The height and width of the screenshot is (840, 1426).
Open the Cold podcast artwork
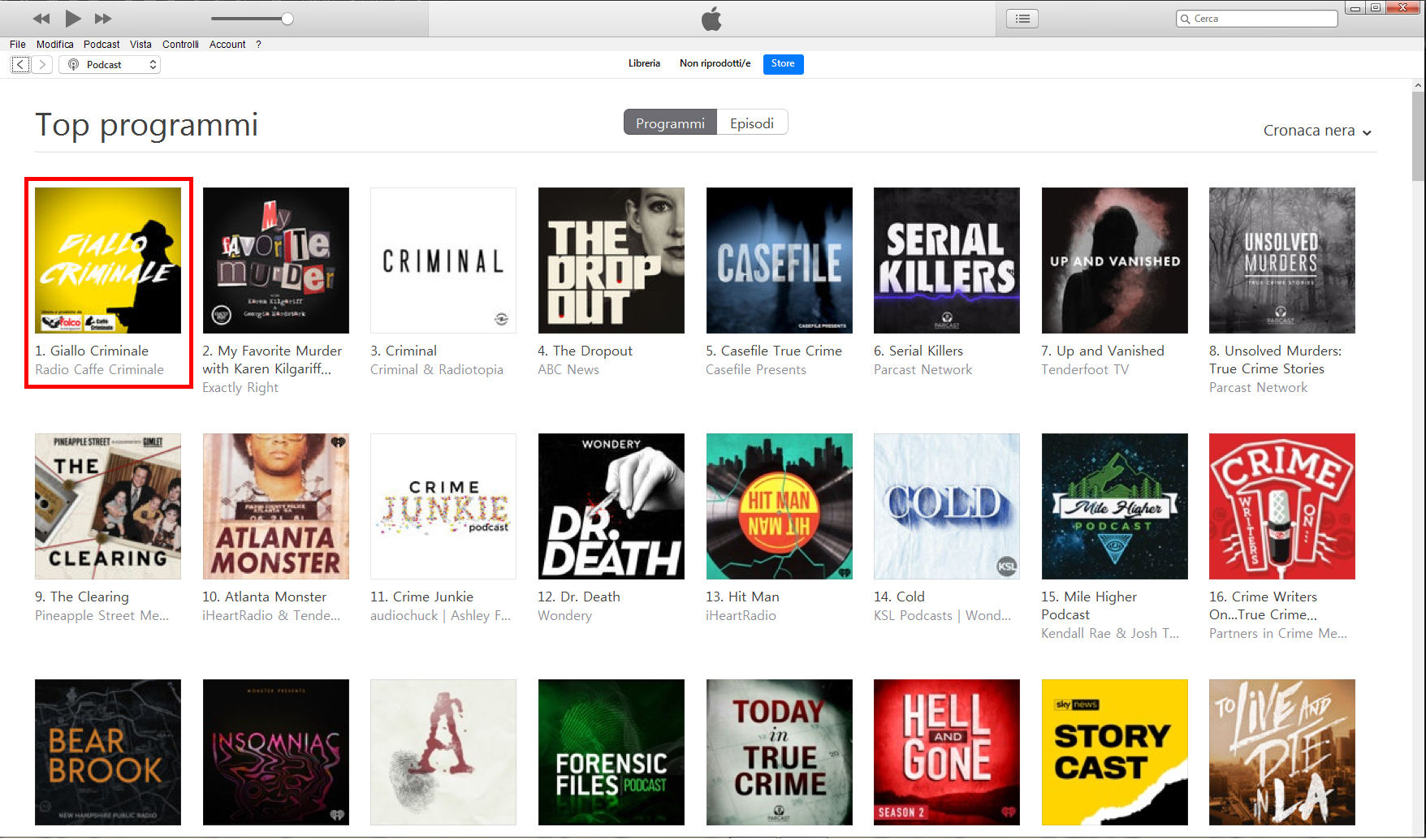947,506
